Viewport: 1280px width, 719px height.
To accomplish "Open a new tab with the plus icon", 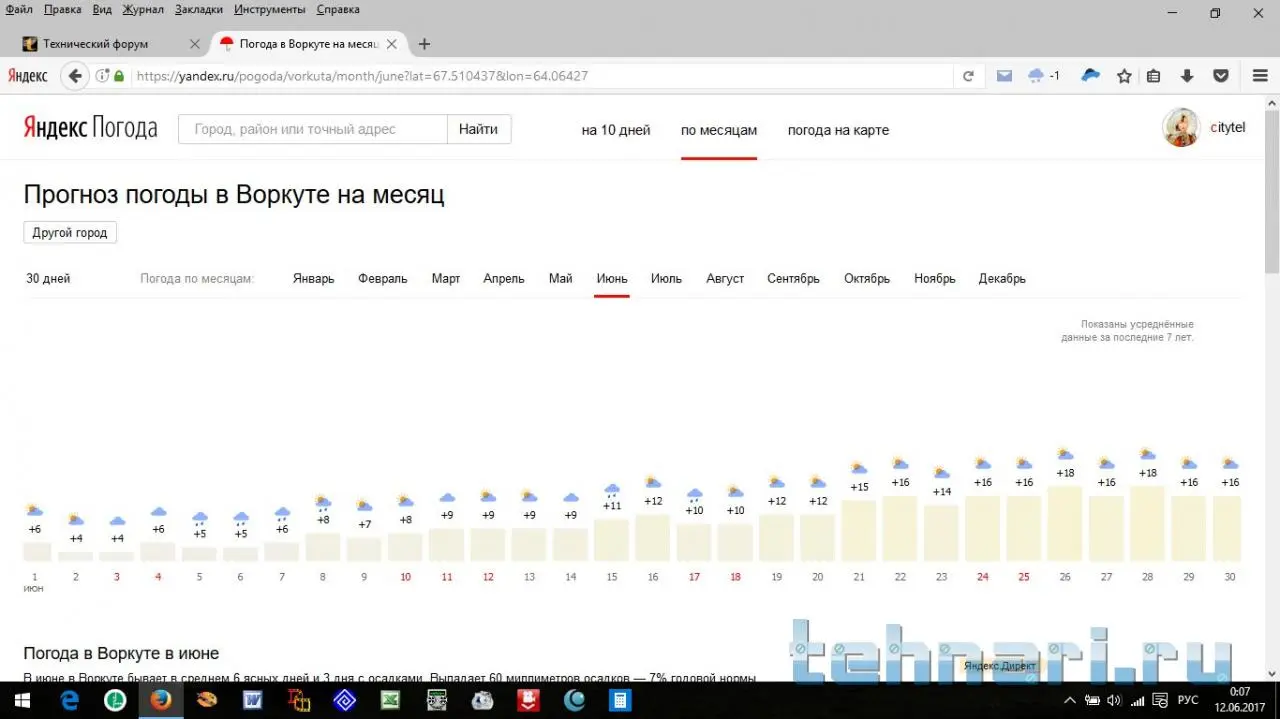I will pyautogui.click(x=424, y=44).
